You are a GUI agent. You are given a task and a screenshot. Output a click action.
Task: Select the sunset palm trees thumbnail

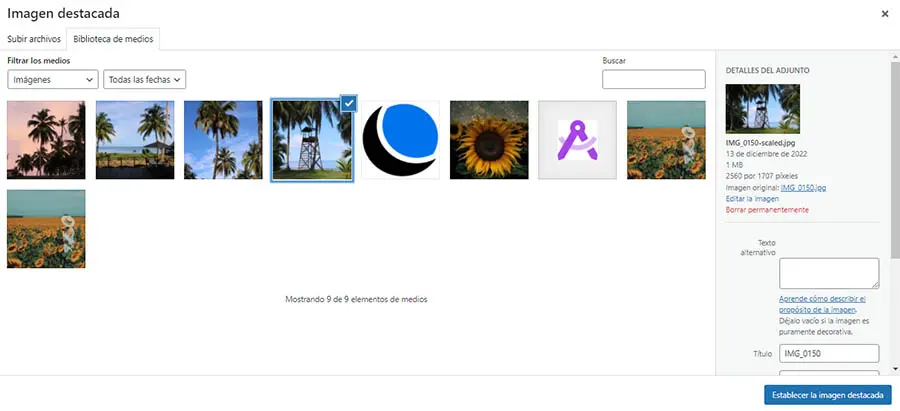pyautogui.click(x=46, y=140)
